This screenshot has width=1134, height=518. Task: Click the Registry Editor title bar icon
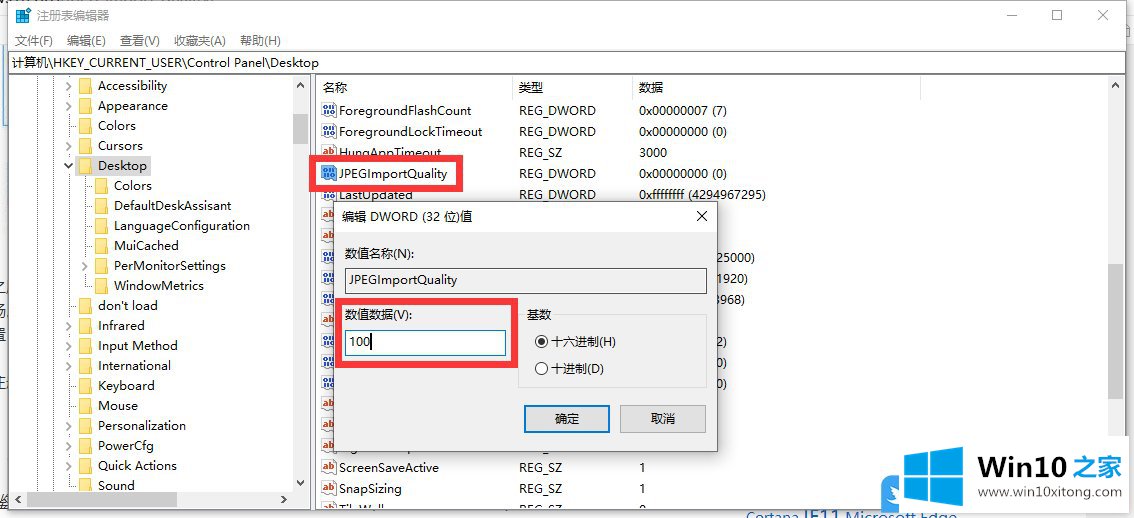coord(23,15)
